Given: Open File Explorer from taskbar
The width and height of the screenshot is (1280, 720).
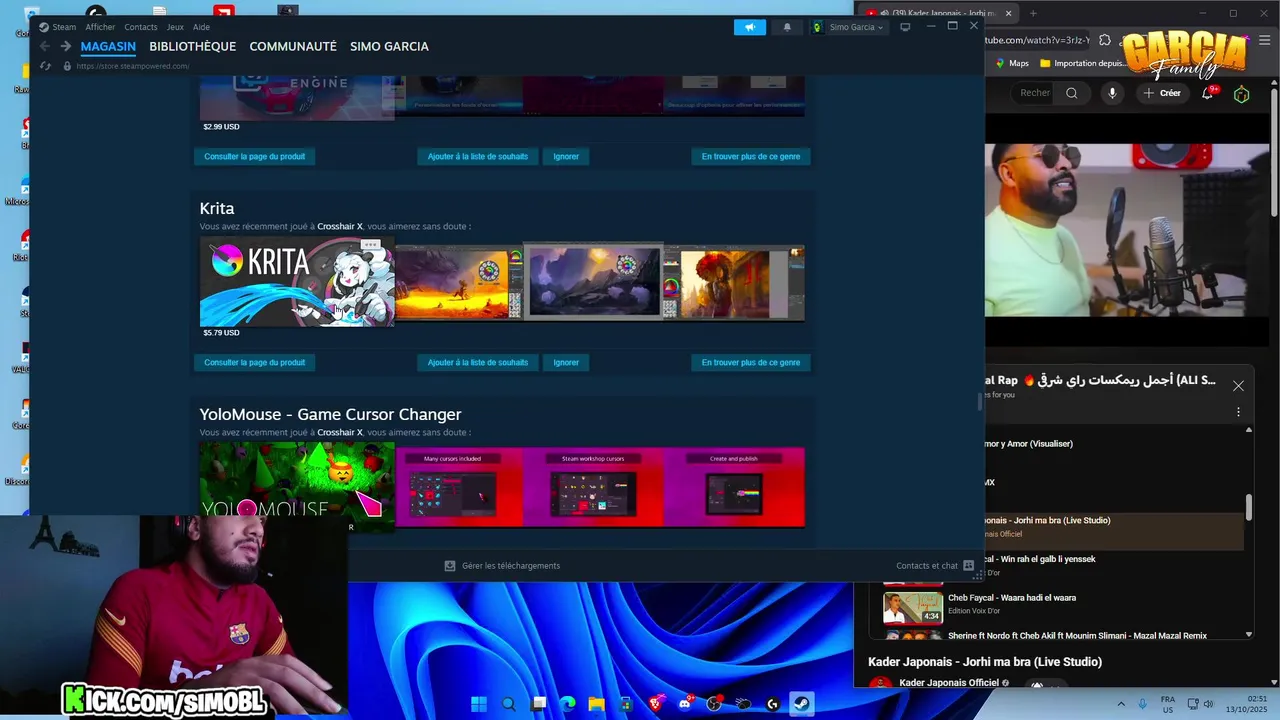Looking at the screenshot, I should (x=596, y=704).
